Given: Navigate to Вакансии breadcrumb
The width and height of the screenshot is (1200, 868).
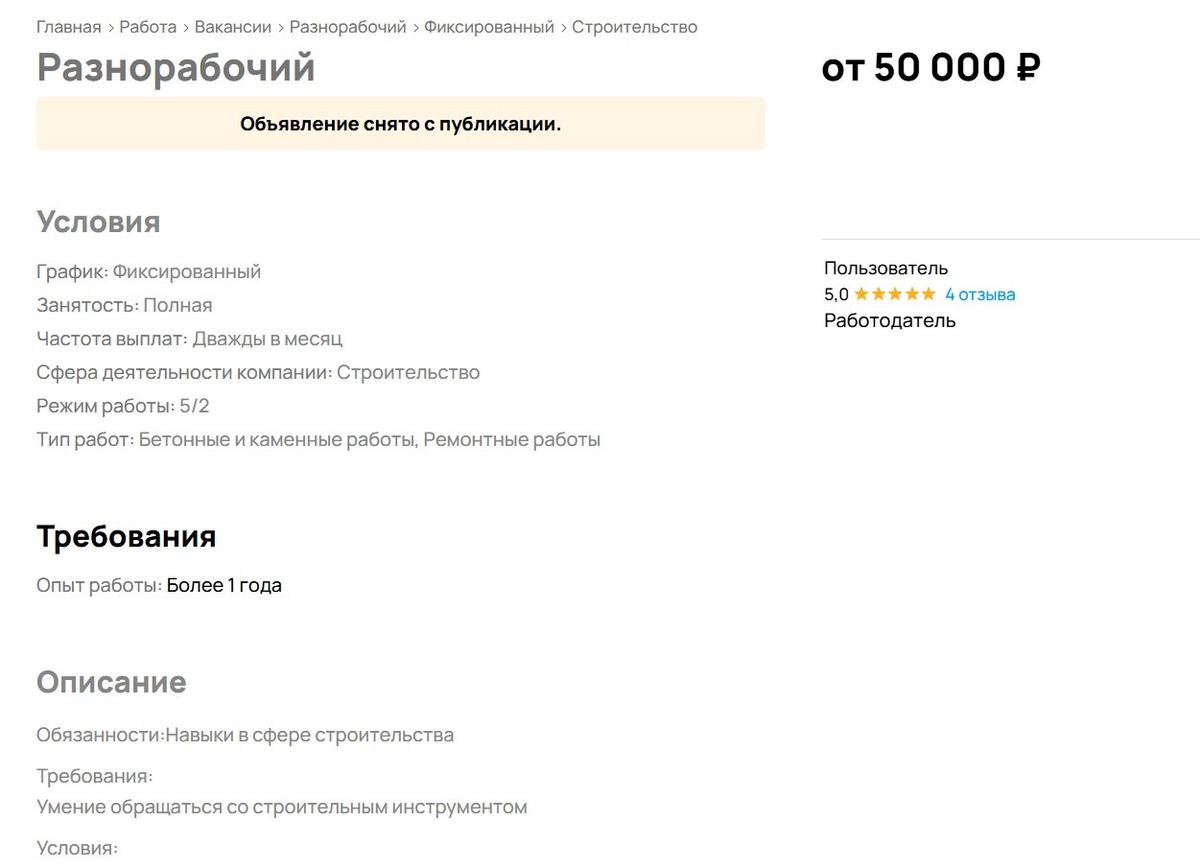Looking at the screenshot, I should click(x=233, y=27).
